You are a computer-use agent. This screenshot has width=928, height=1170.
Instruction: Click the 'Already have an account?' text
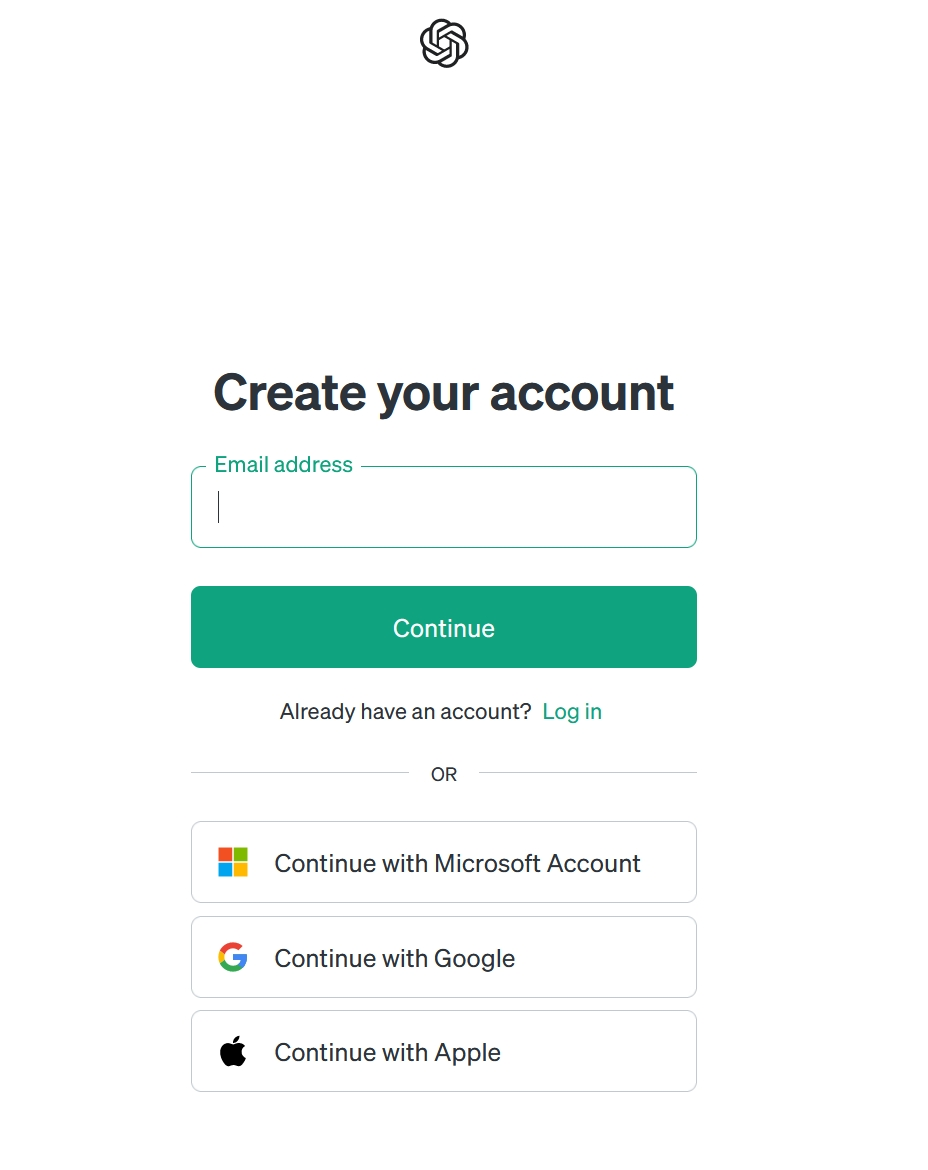click(x=405, y=712)
